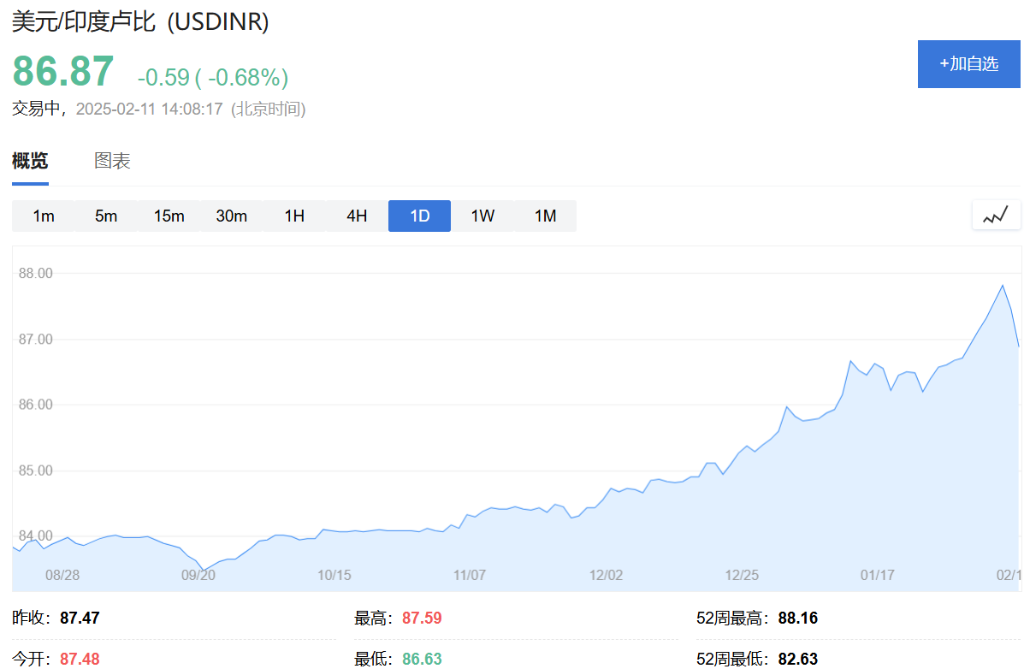
Task: Switch to the 概览 tab
Action: pos(30,161)
